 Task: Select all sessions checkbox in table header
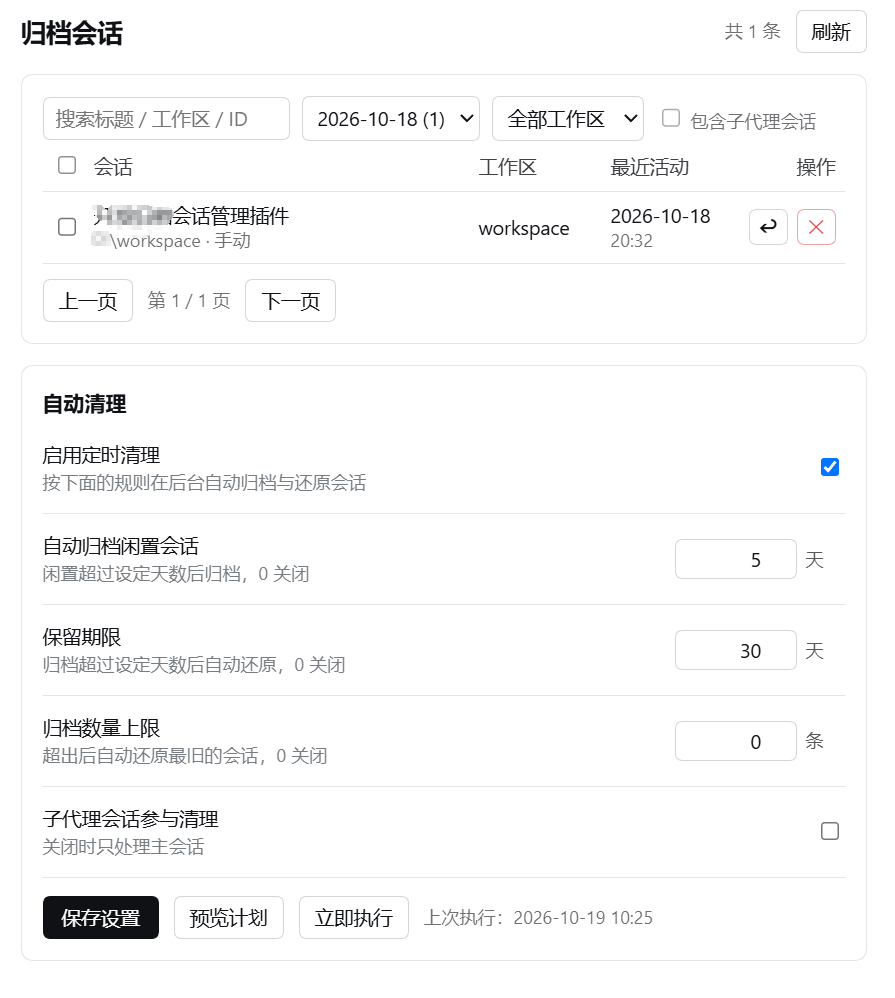(x=67, y=165)
